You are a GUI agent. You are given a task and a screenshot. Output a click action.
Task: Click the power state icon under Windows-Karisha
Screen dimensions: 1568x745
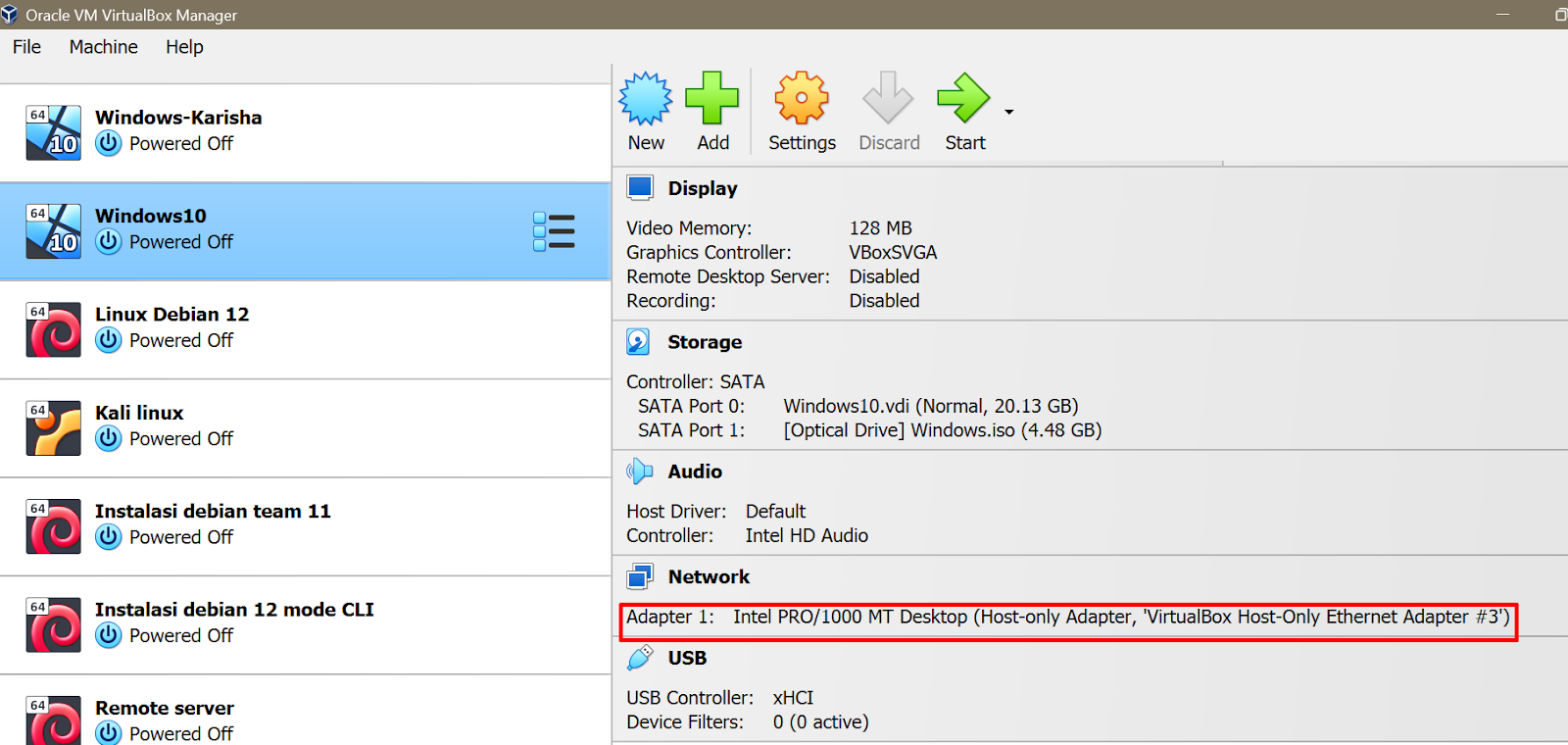[109, 143]
